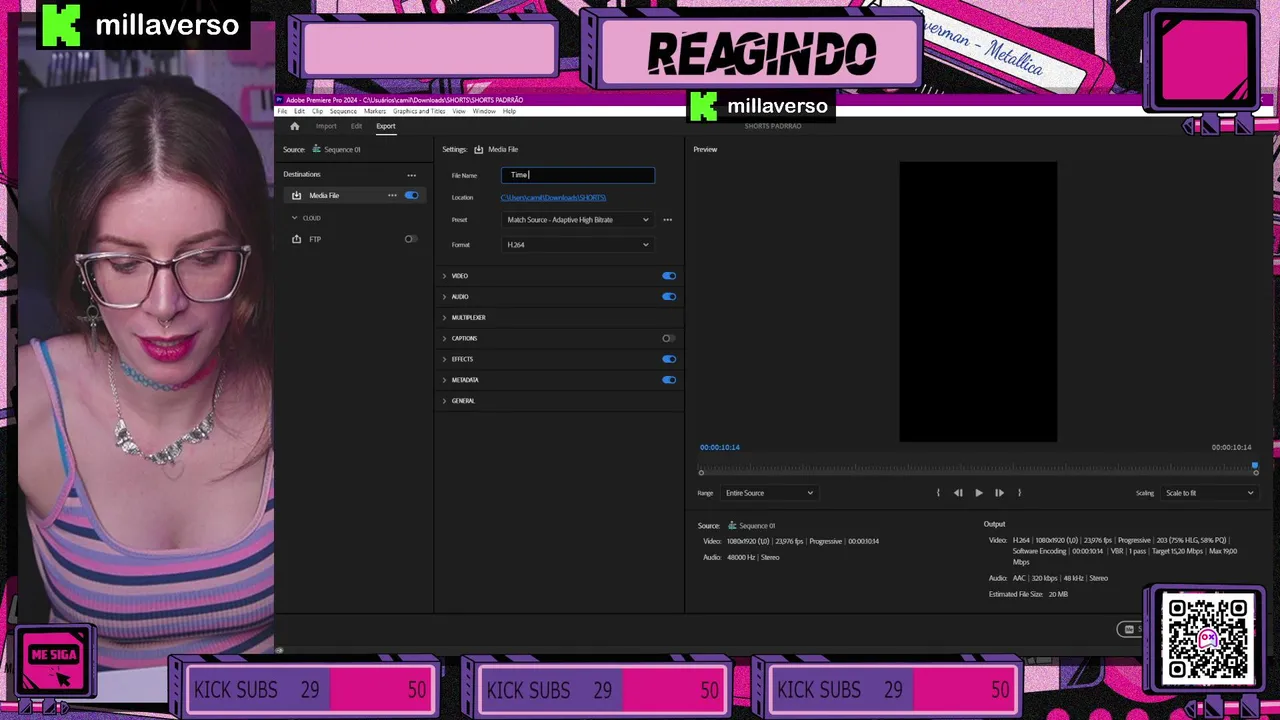The image size is (1280, 720).
Task: Click the Media File export icon in Destinations
Action: click(296, 196)
